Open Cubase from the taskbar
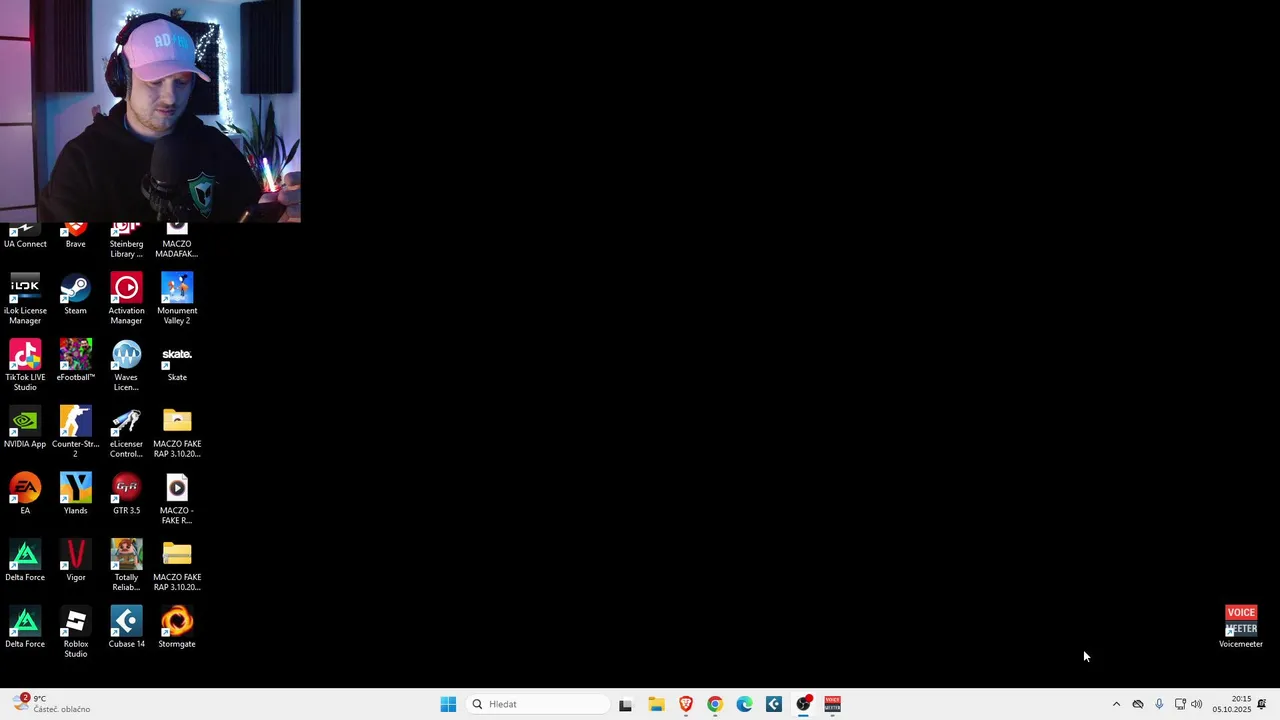The width and height of the screenshot is (1280, 720). (x=774, y=704)
